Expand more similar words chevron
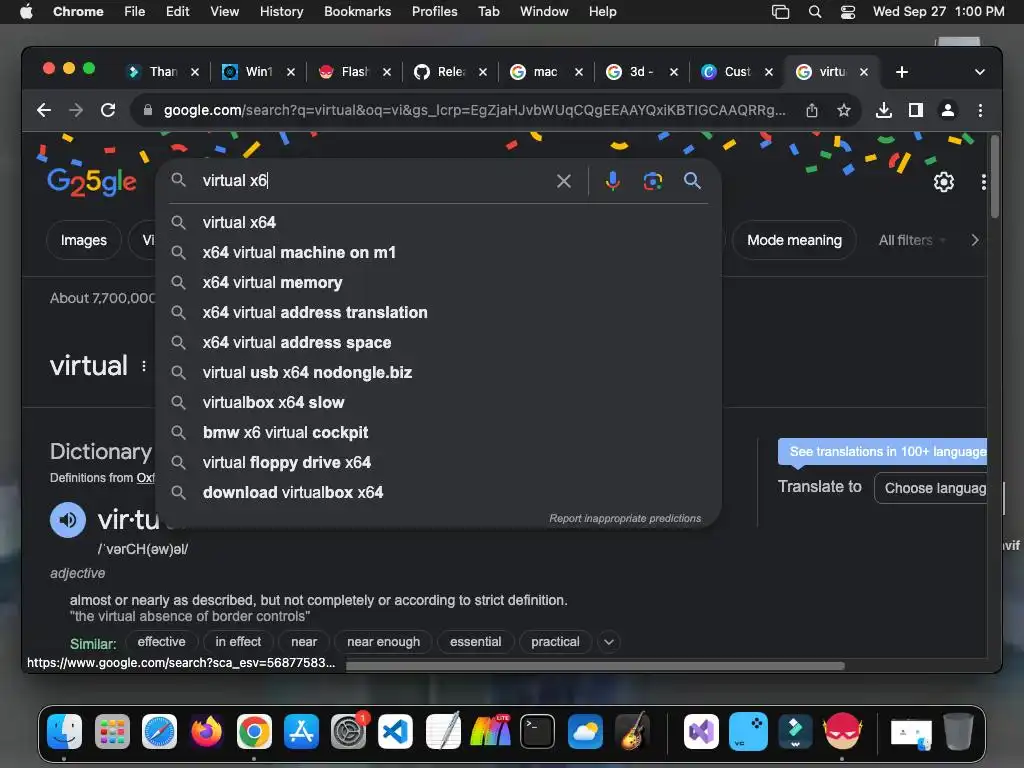Viewport: 1024px width, 768px height. 609,642
